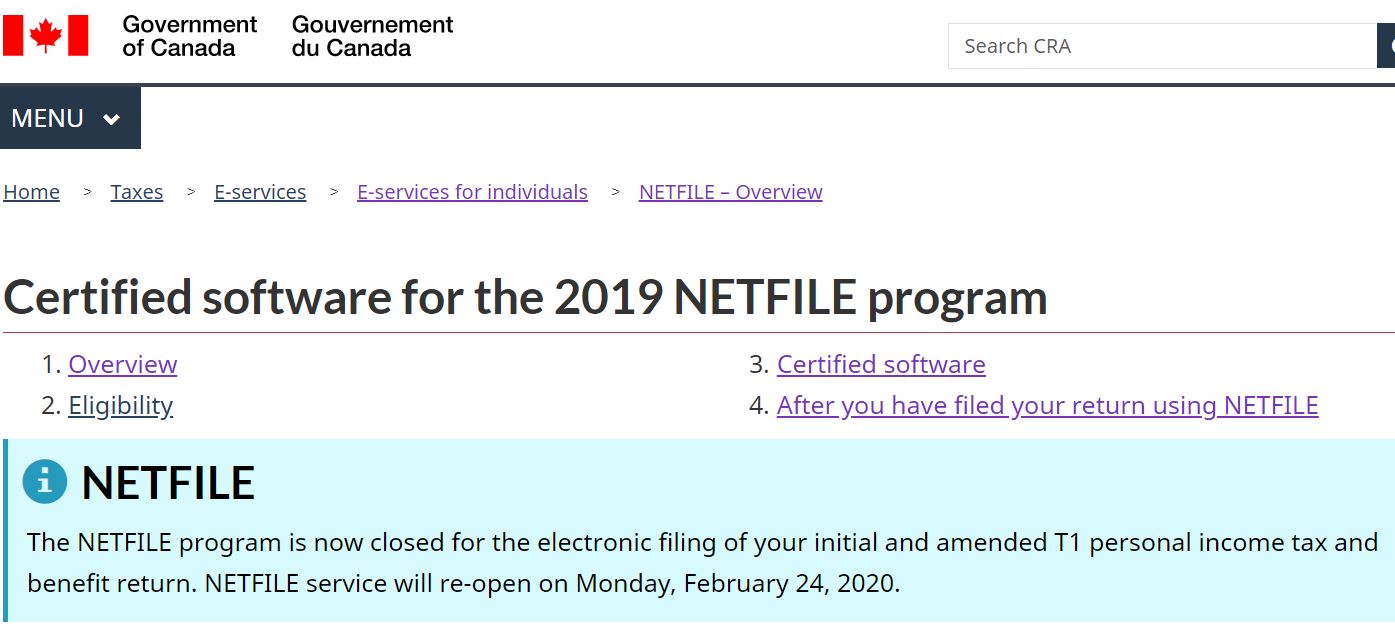Open the MENU button
This screenshot has width=1395, height=630.
tap(69, 118)
